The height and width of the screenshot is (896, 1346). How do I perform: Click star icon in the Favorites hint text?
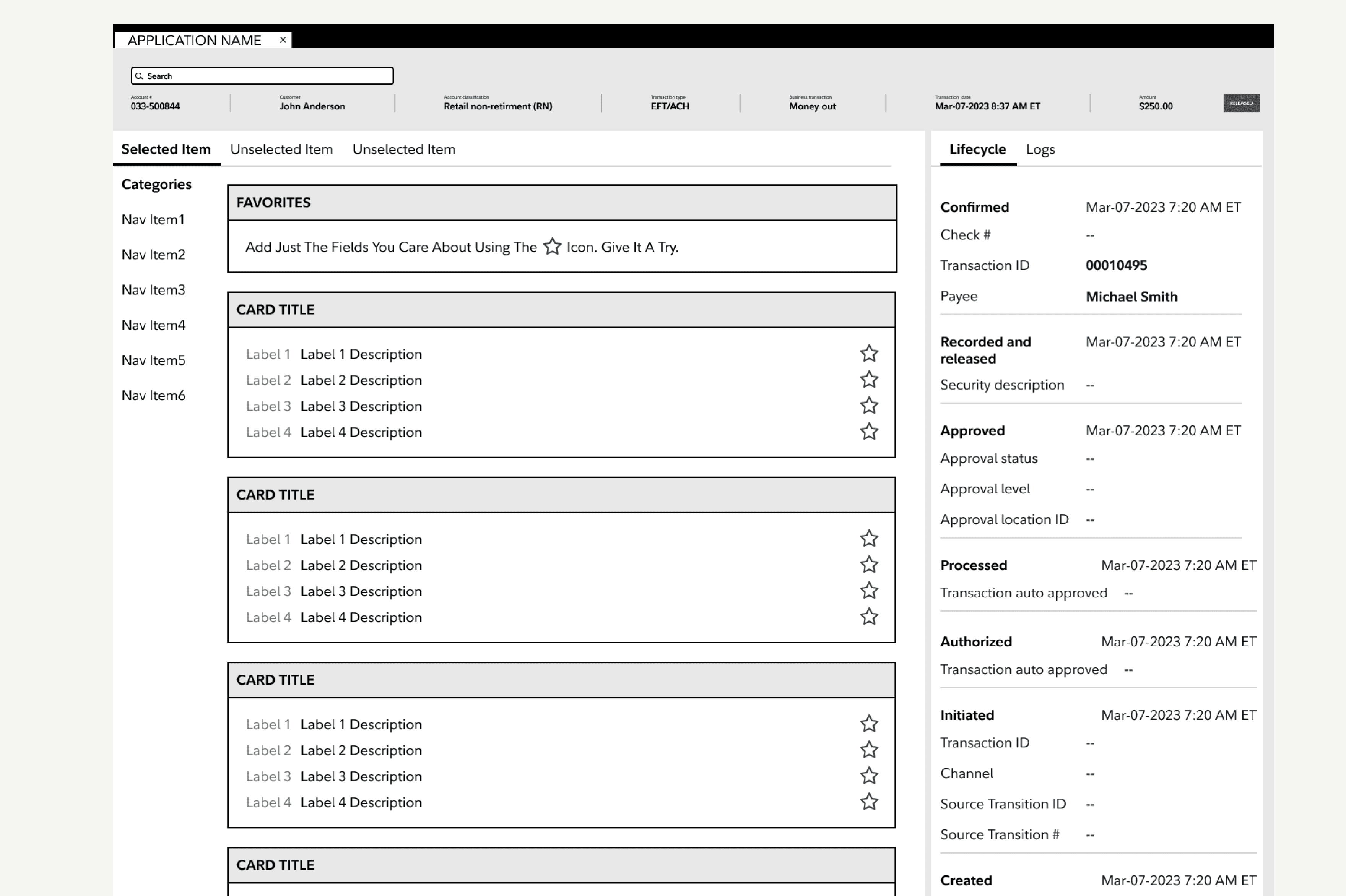click(x=552, y=247)
